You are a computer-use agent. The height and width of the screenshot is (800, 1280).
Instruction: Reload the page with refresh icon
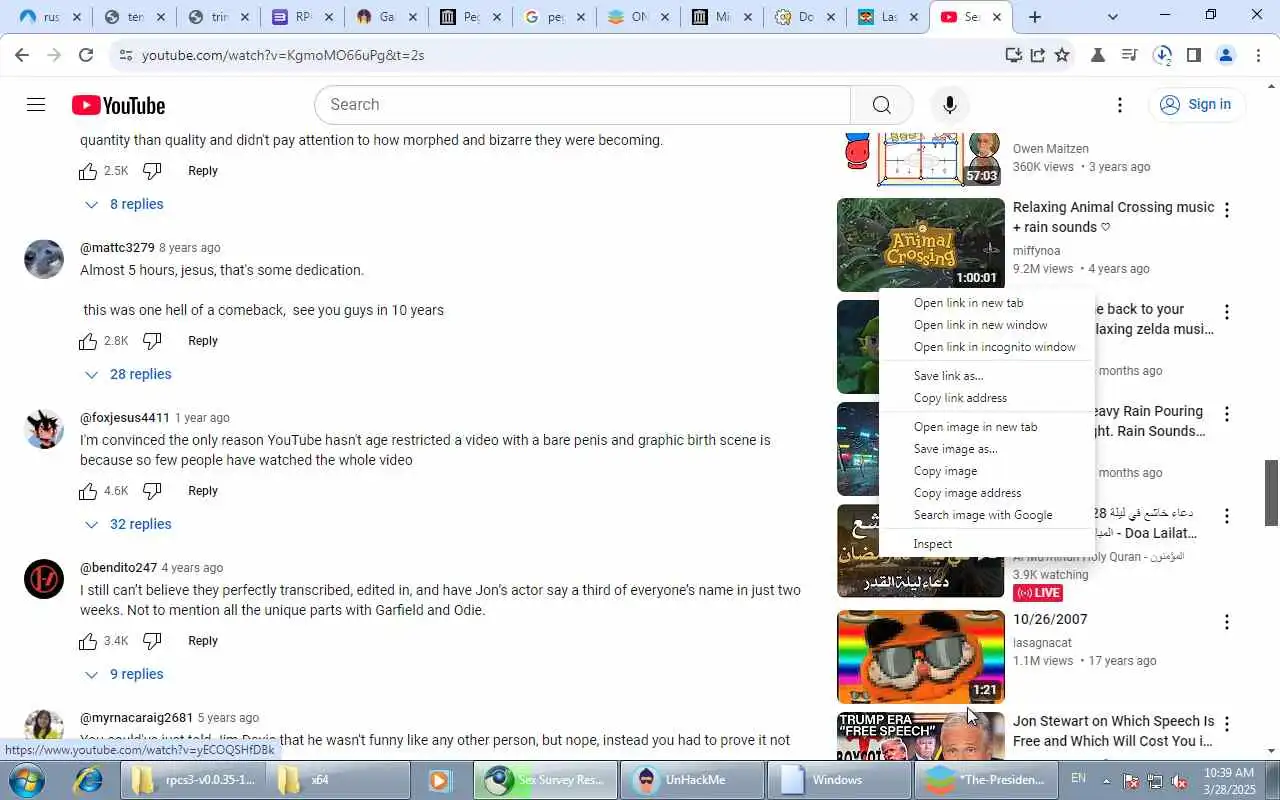[x=86, y=55]
